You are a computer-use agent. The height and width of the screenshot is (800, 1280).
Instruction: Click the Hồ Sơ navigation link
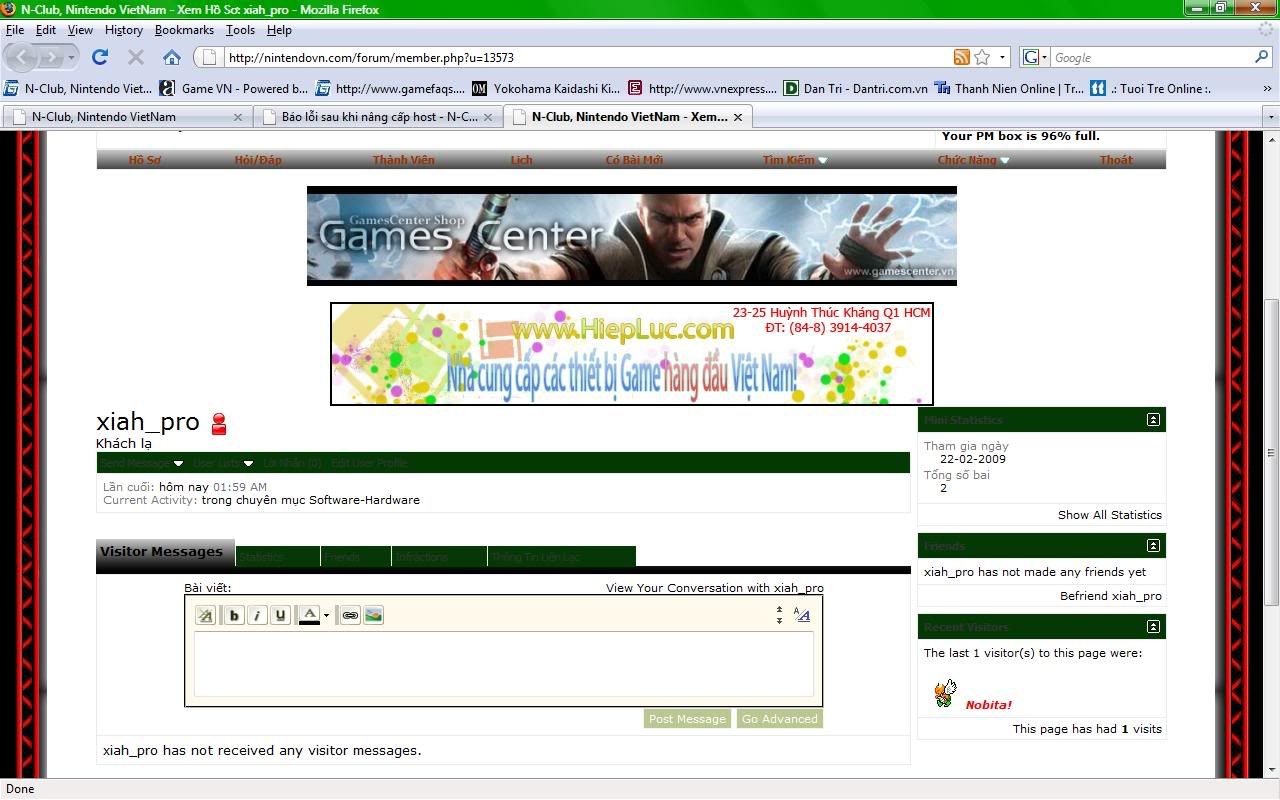coord(145,160)
